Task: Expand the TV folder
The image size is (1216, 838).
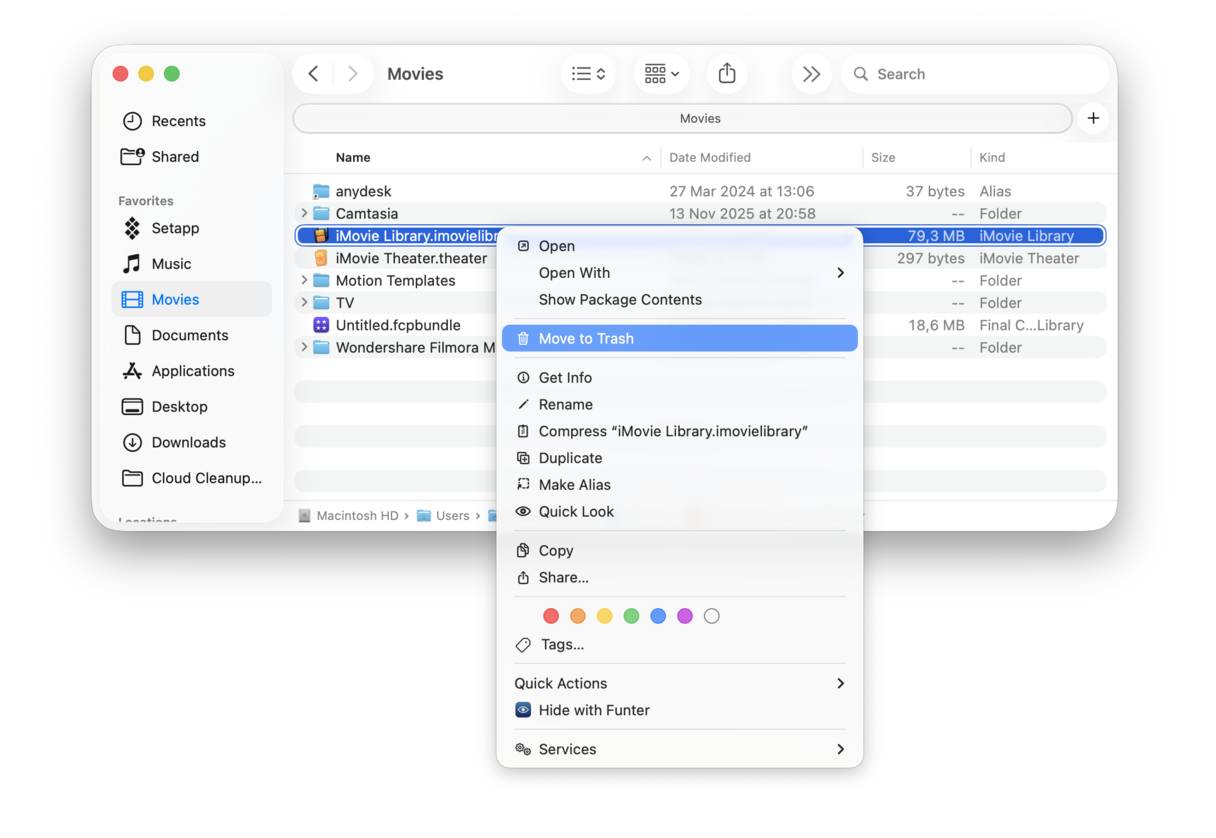Action: 304,302
